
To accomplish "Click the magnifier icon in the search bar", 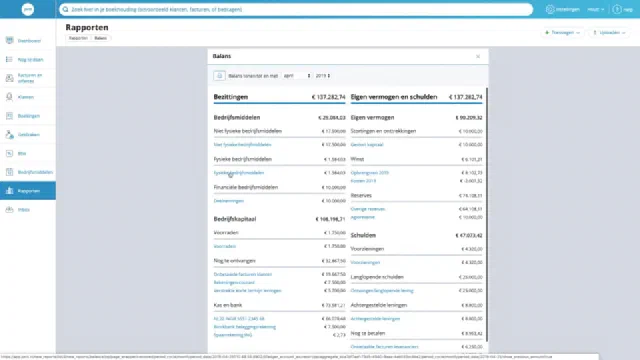I will [65, 9].
